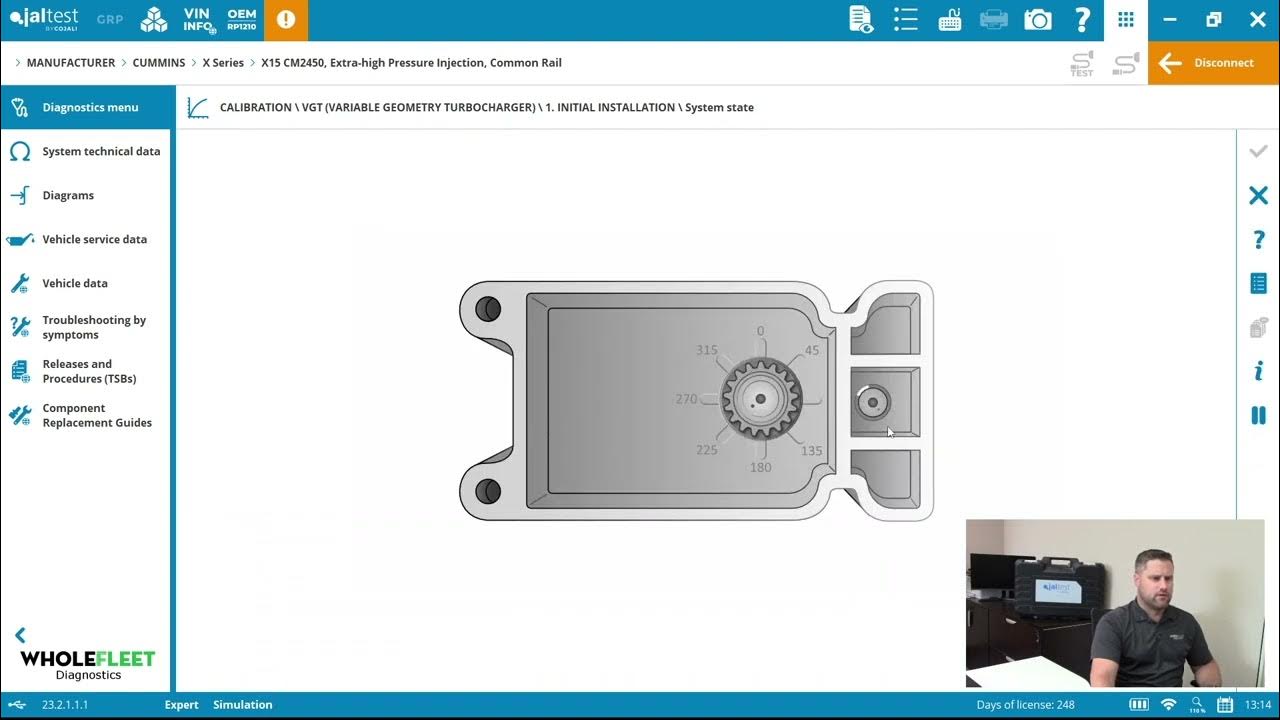The height and width of the screenshot is (720, 1280).
Task: Click the 315 degree marker label
Action: (707, 350)
